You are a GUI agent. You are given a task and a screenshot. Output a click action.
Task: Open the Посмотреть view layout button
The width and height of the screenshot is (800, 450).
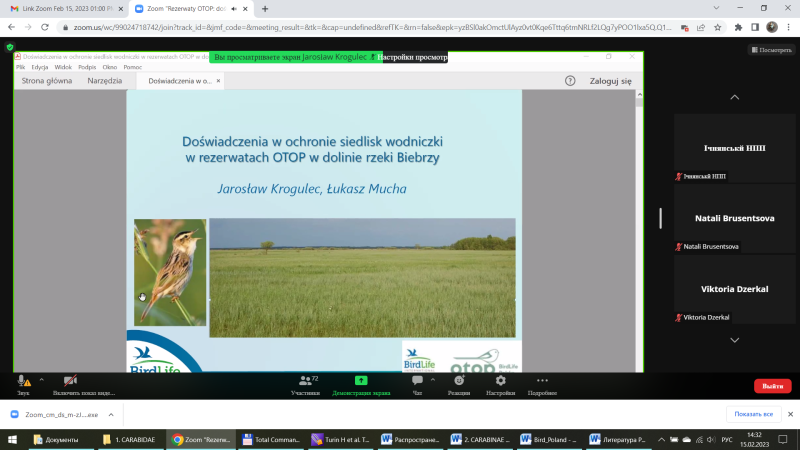pyautogui.click(x=770, y=49)
